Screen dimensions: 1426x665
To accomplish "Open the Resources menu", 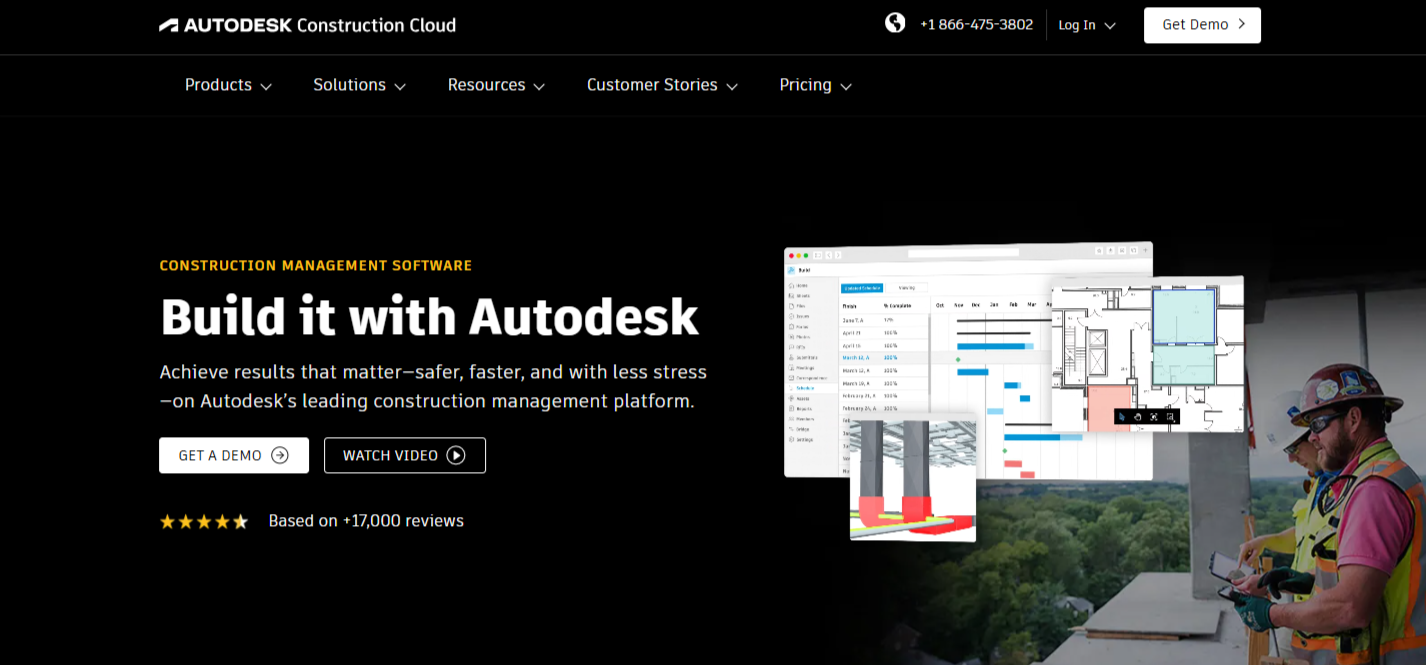I will point(496,86).
